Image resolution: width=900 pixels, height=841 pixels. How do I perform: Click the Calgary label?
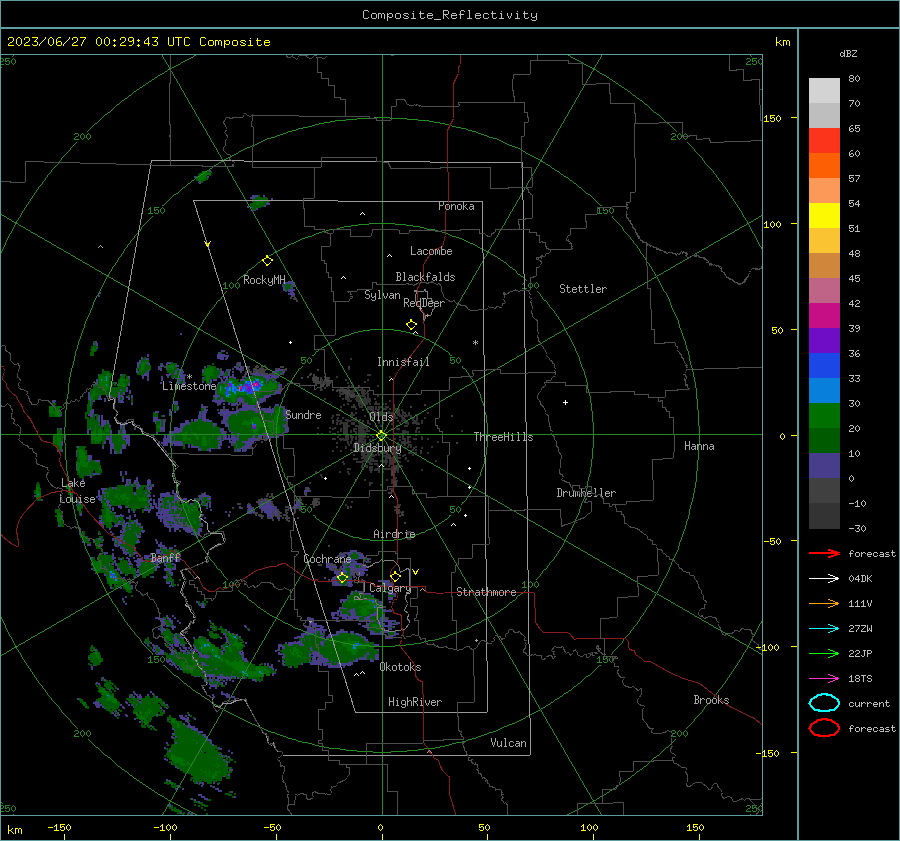(x=390, y=588)
